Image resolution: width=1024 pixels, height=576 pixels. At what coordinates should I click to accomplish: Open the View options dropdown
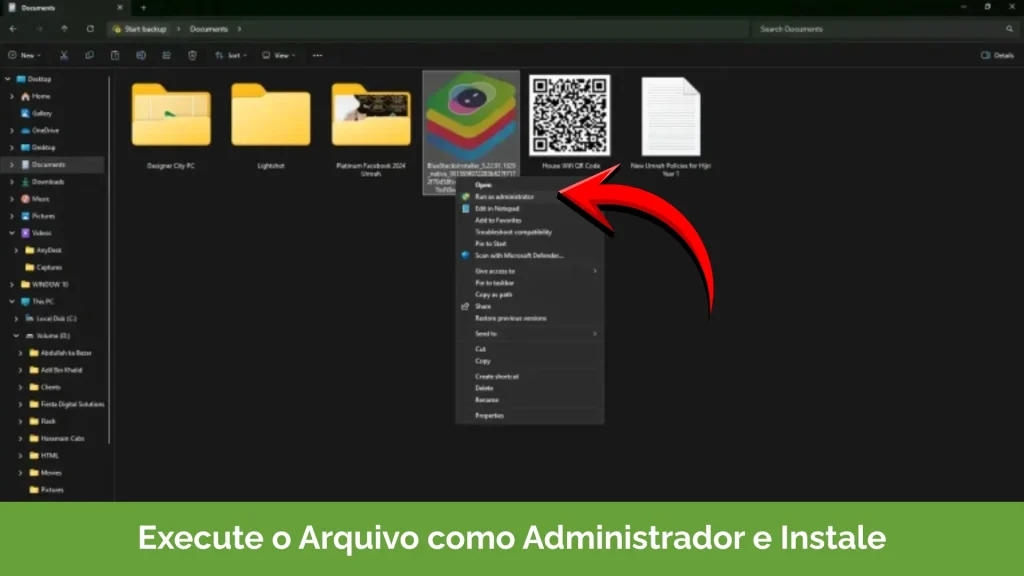pyautogui.click(x=280, y=55)
